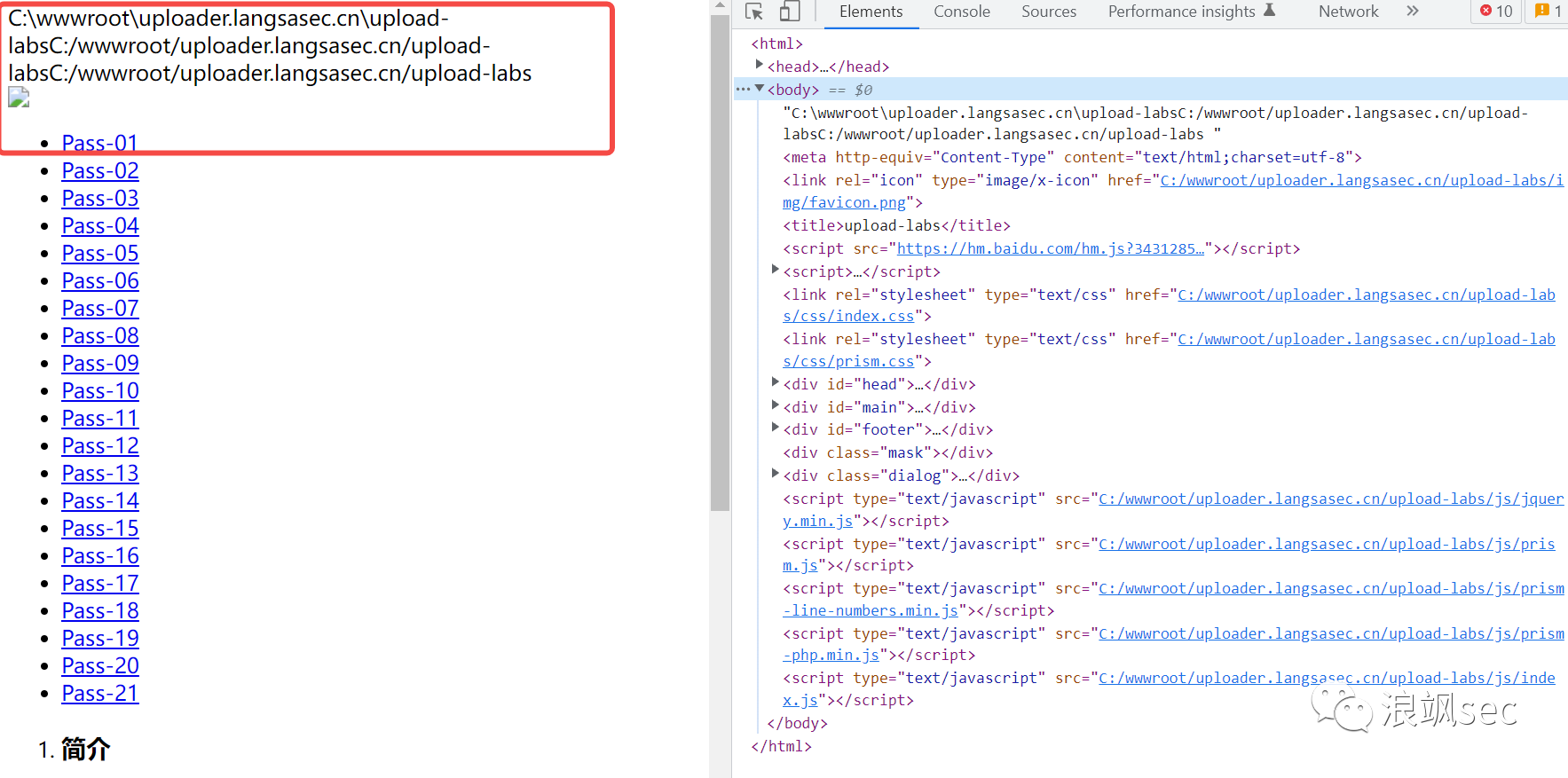Image resolution: width=1568 pixels, height=778 pixels.
Task: Open the Pass-04 link
Action: point(100,225)
